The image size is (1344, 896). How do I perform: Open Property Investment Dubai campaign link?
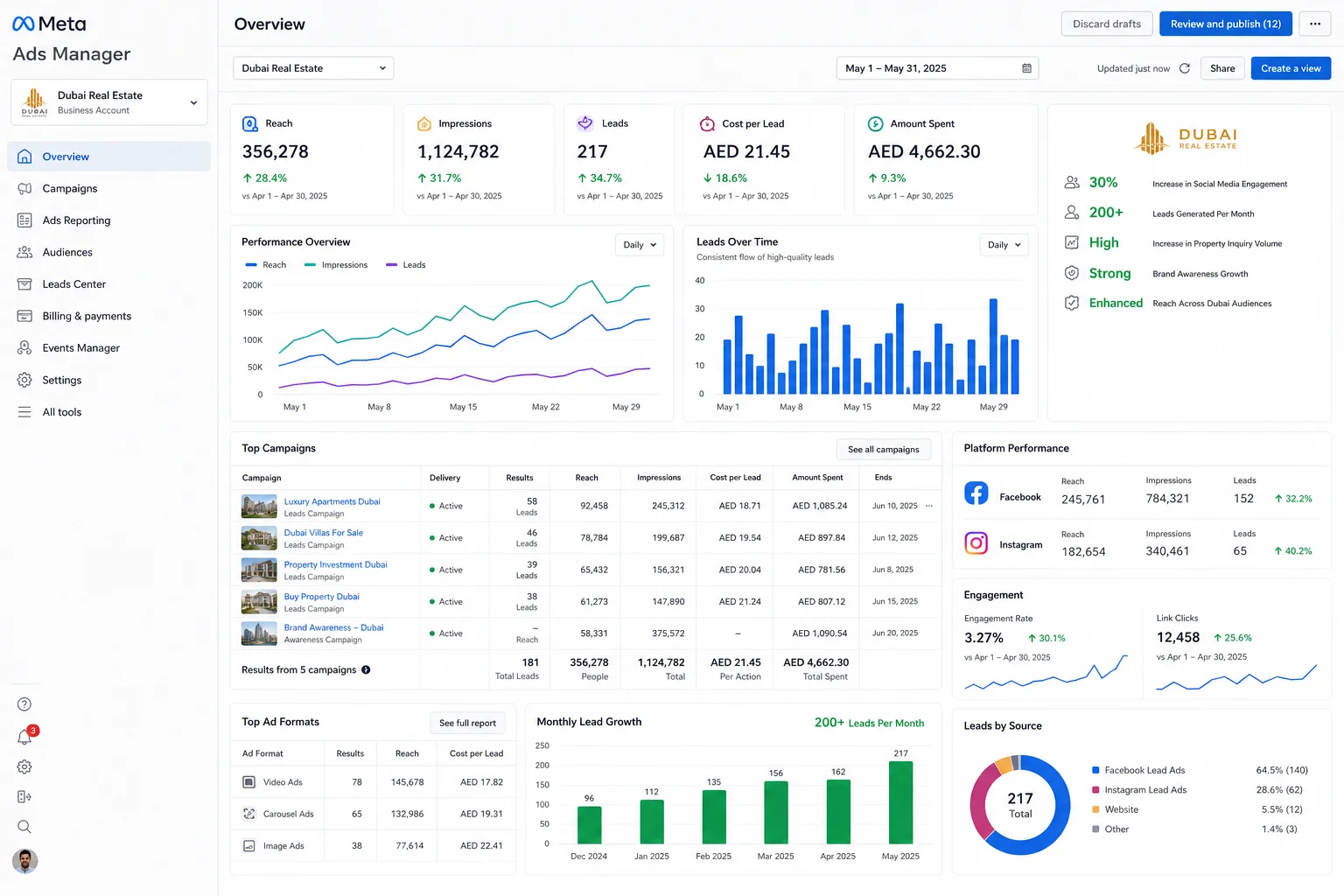click(336, 564)
